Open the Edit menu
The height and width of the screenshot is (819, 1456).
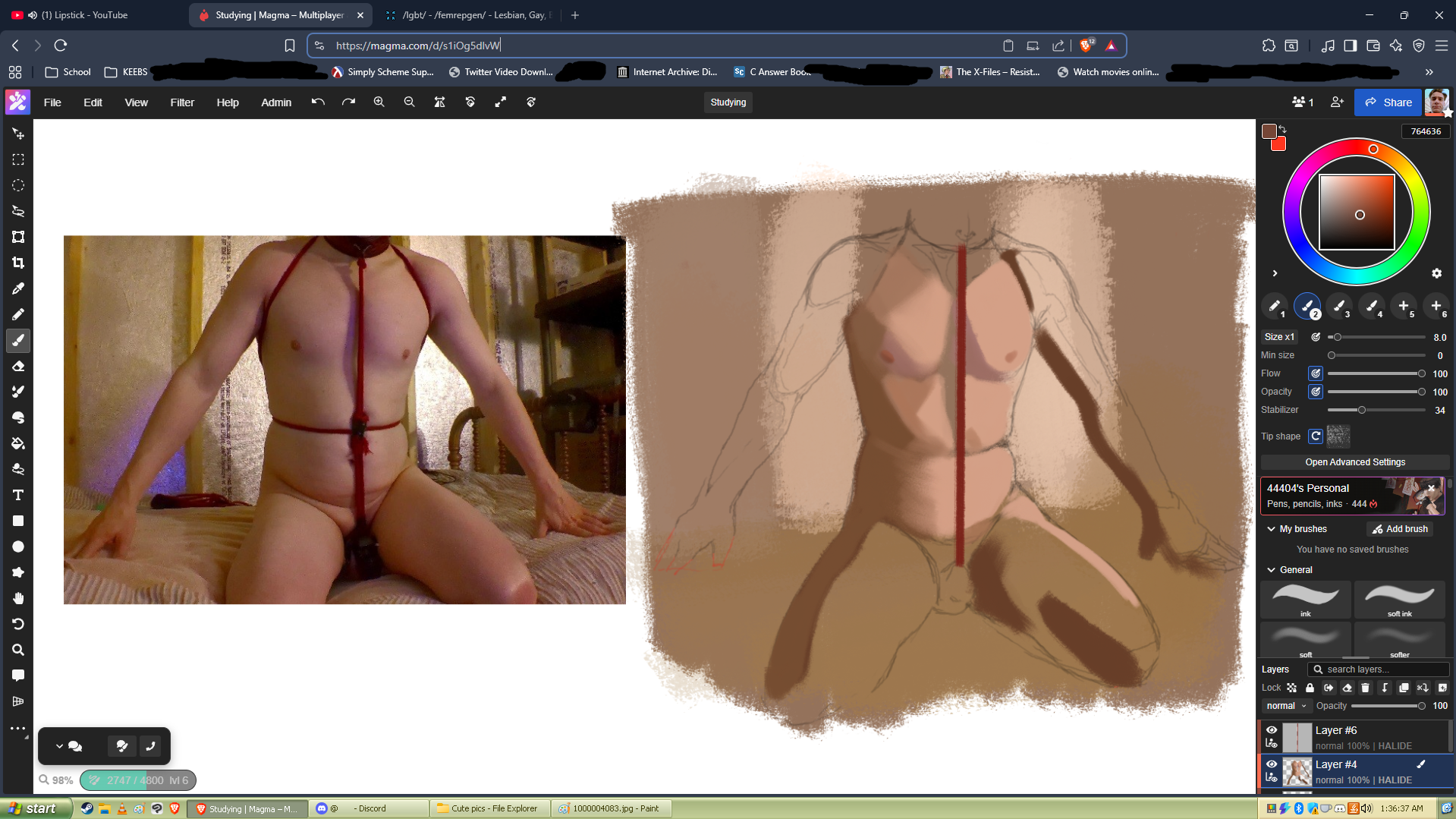[93, 102]
